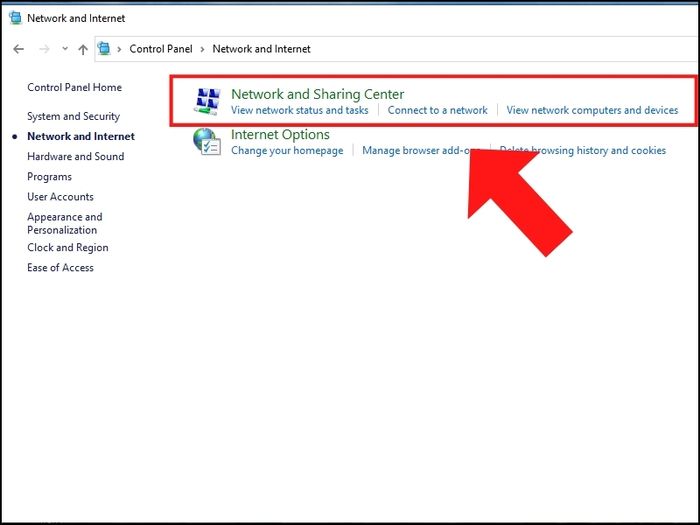Open Programs category

tap(50, 177)
